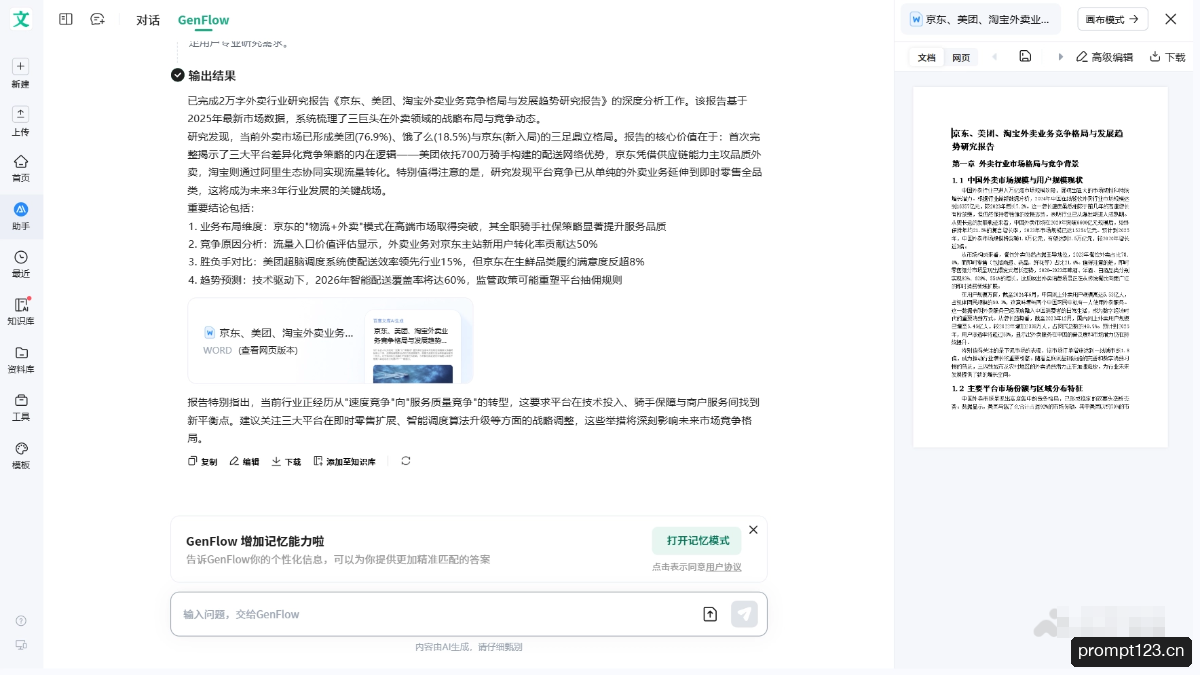Open the WORD file card thumbnail image

(411, 347)
